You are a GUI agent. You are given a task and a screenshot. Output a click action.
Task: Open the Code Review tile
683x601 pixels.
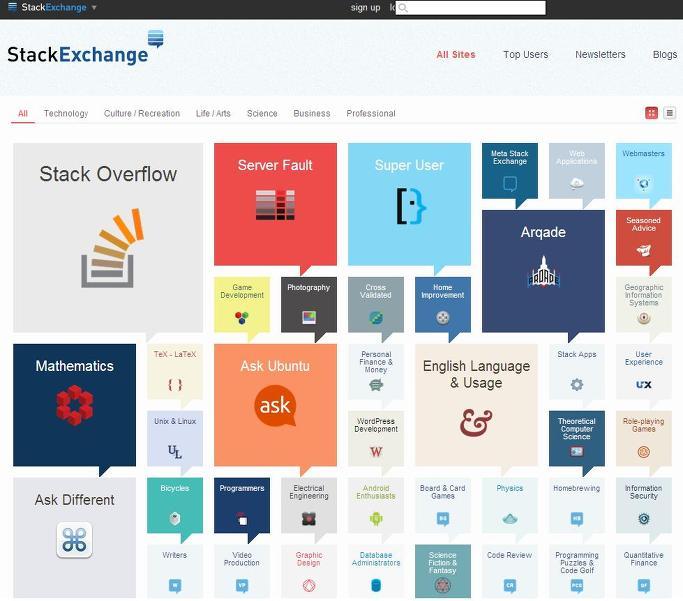point(510,571)
